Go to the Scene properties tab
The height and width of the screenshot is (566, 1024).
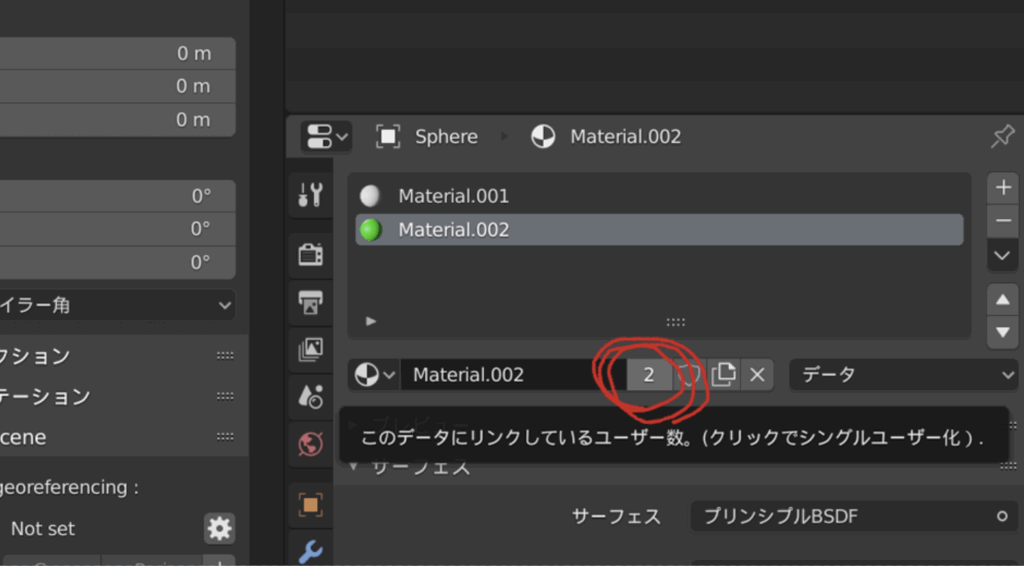[x=310, y=397]
